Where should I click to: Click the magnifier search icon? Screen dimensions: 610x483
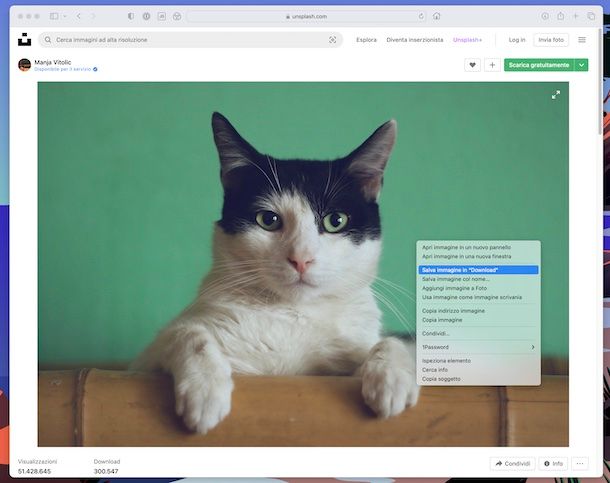48,40
